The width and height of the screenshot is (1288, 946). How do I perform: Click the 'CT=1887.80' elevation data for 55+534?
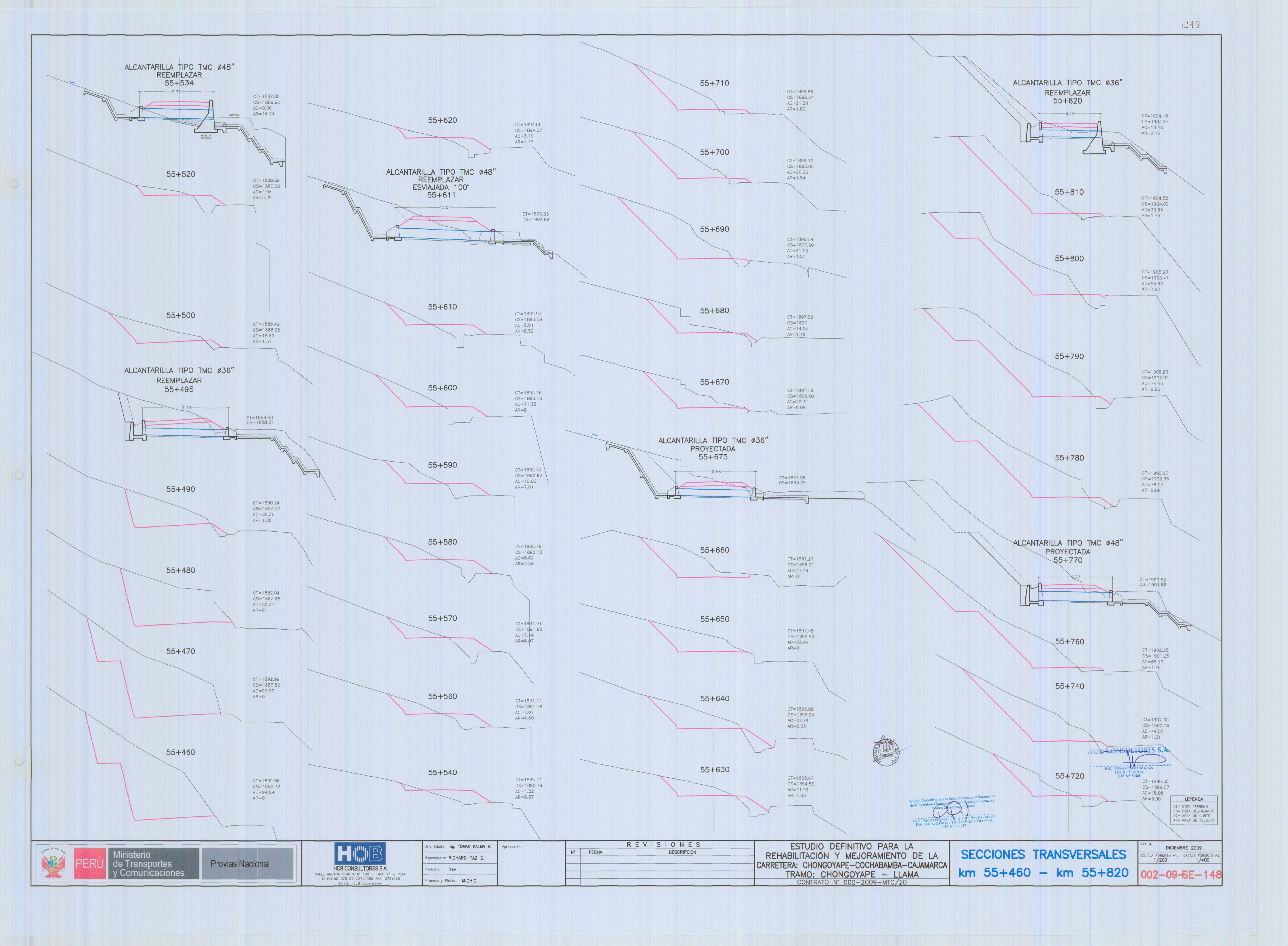tap(266, 97)
